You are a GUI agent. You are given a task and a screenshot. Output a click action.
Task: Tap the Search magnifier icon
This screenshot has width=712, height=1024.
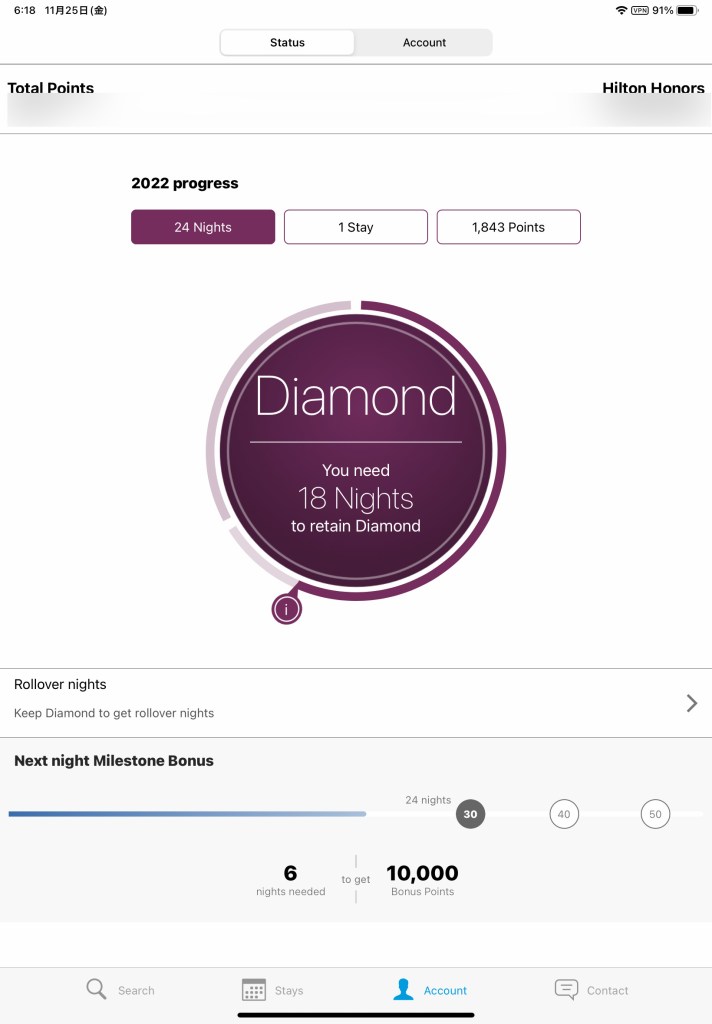pos(96,989)
